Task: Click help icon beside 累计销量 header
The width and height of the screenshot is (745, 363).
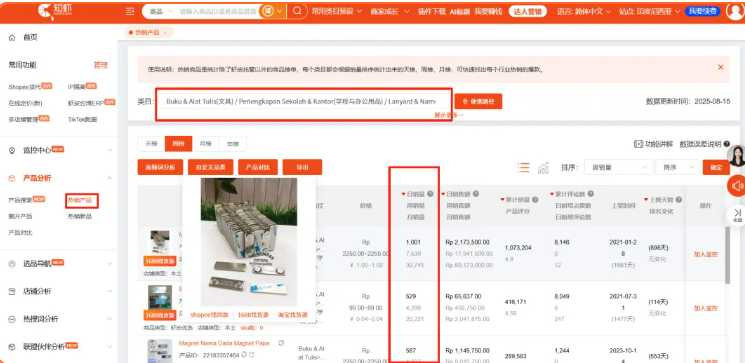Action: click(x=535, y=200)
